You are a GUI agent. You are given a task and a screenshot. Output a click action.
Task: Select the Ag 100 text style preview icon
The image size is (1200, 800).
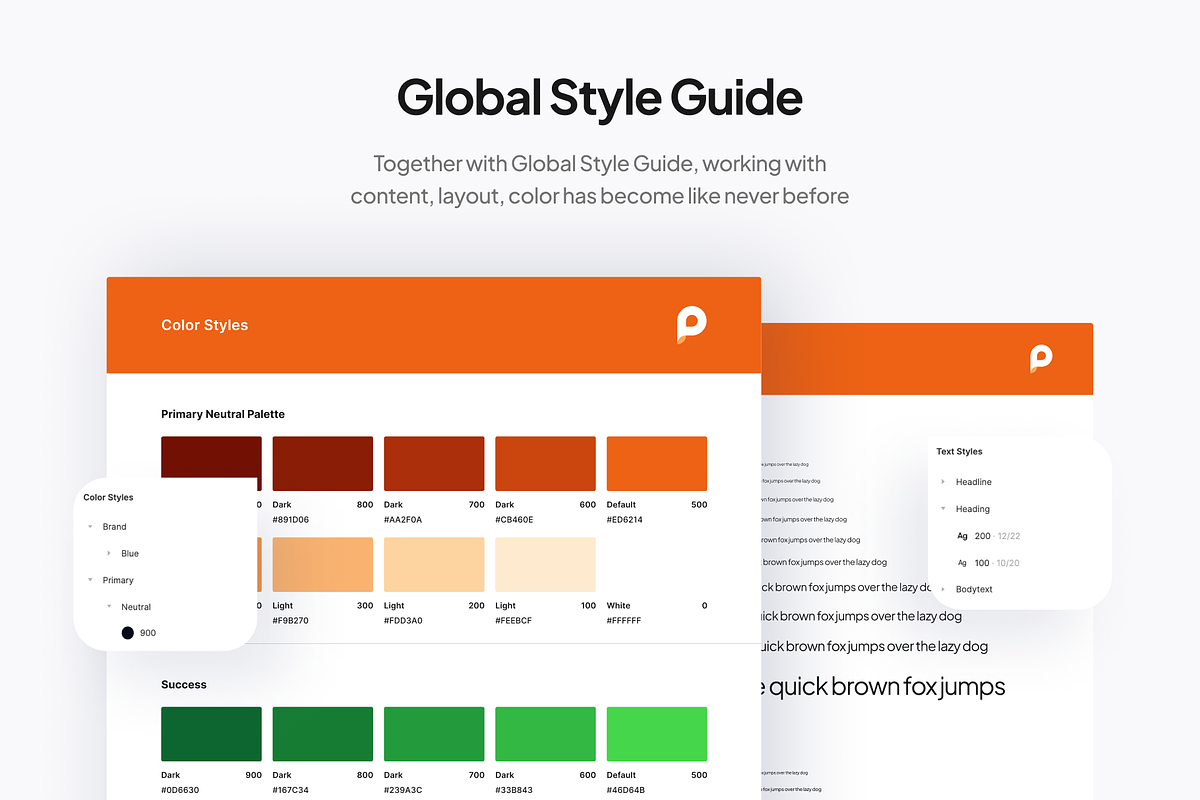(x=962, y=563)
